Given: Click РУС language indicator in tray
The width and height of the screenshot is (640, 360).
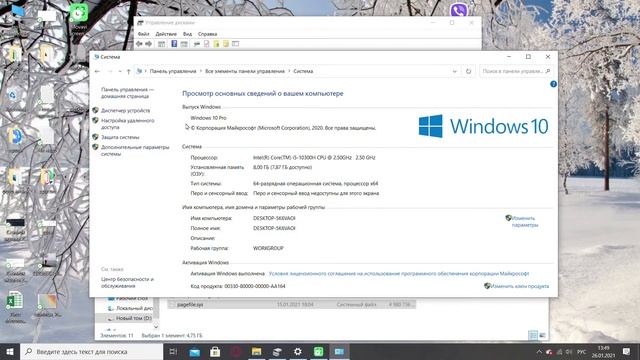Looking at the screenshot, I should [x=582, y=352].
